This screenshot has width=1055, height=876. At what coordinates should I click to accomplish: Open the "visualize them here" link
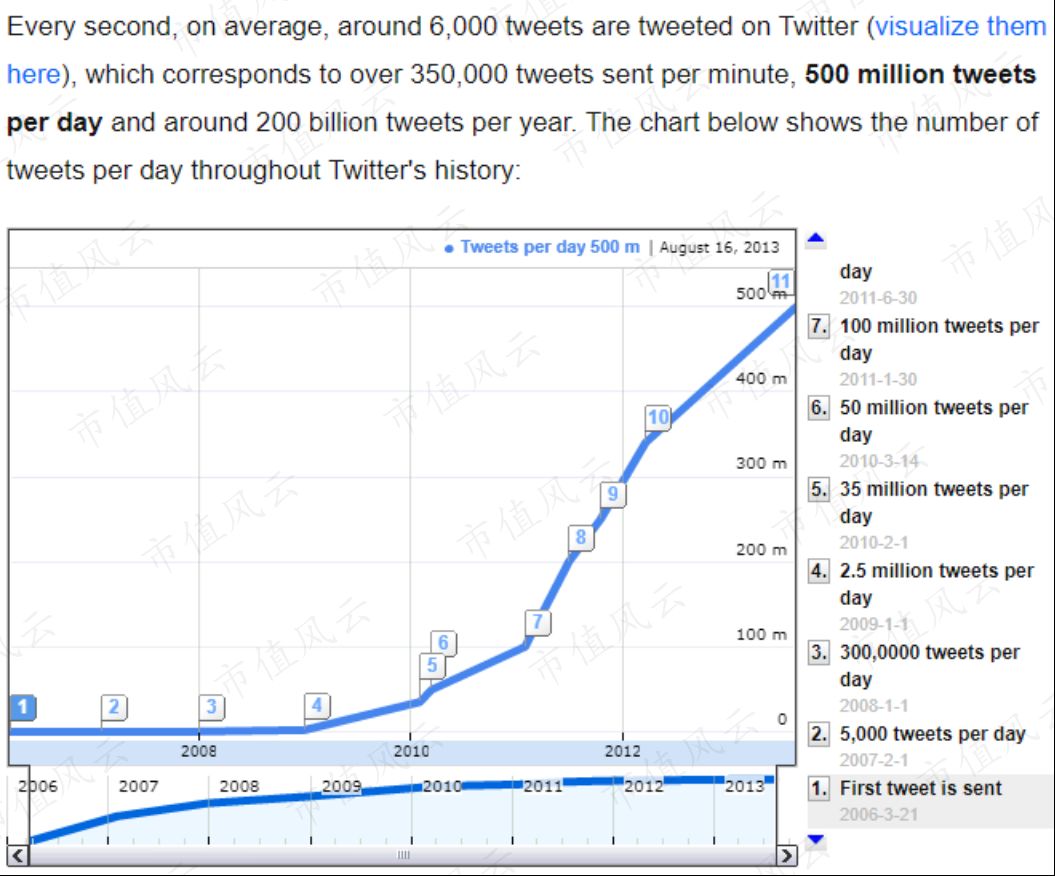point(960,27)
